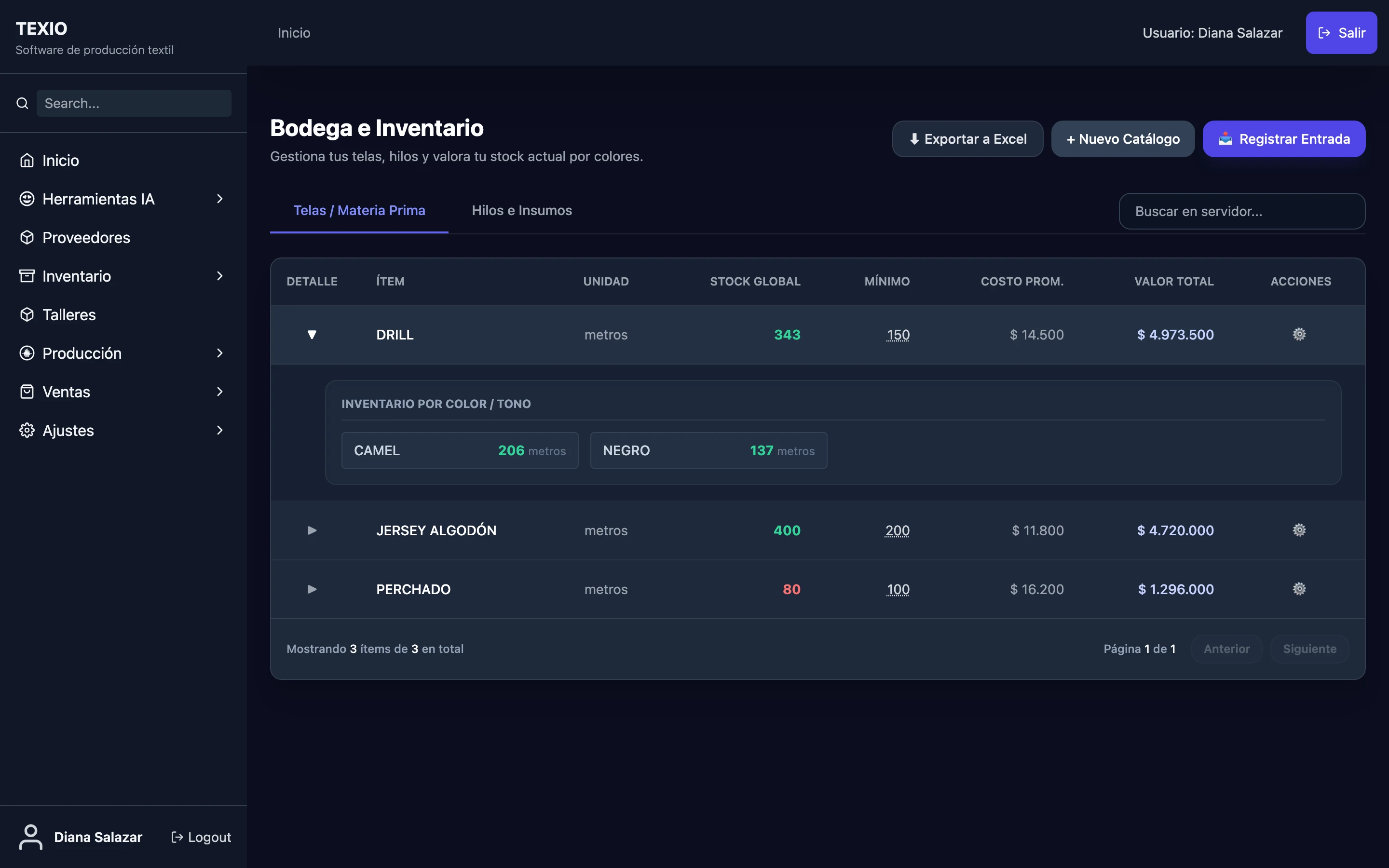Go to Anterior page

tap(1226, 649)
